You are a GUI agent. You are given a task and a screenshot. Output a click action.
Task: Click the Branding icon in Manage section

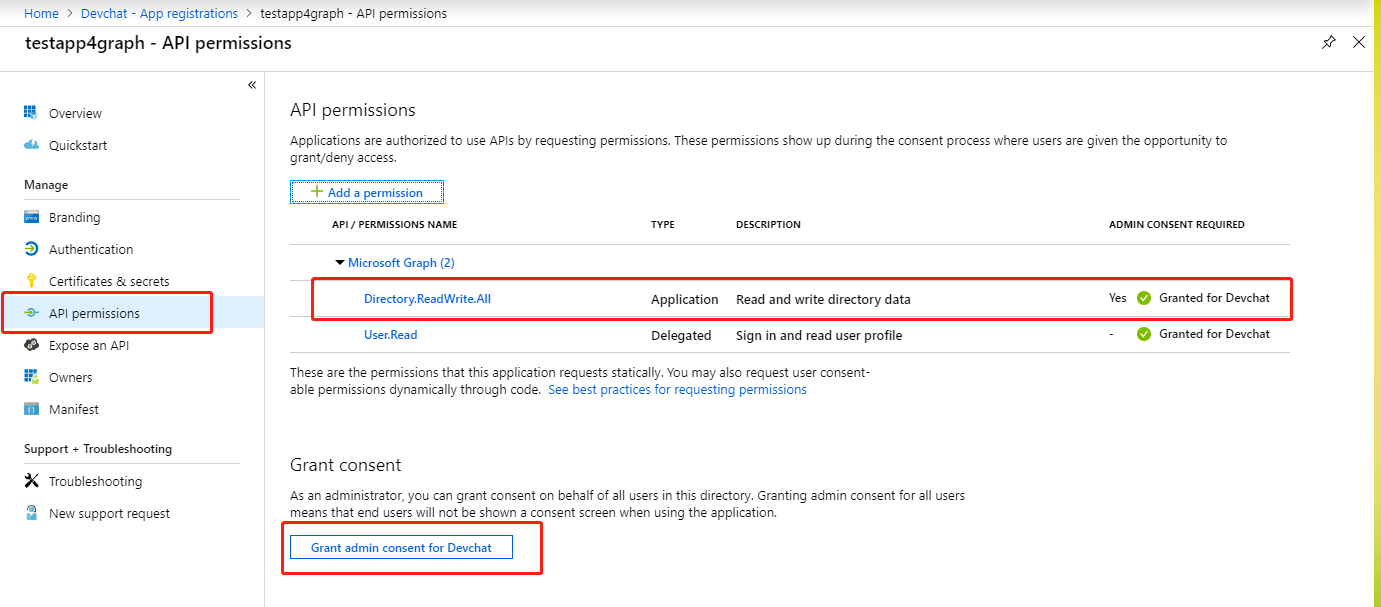tap(31, 217)
